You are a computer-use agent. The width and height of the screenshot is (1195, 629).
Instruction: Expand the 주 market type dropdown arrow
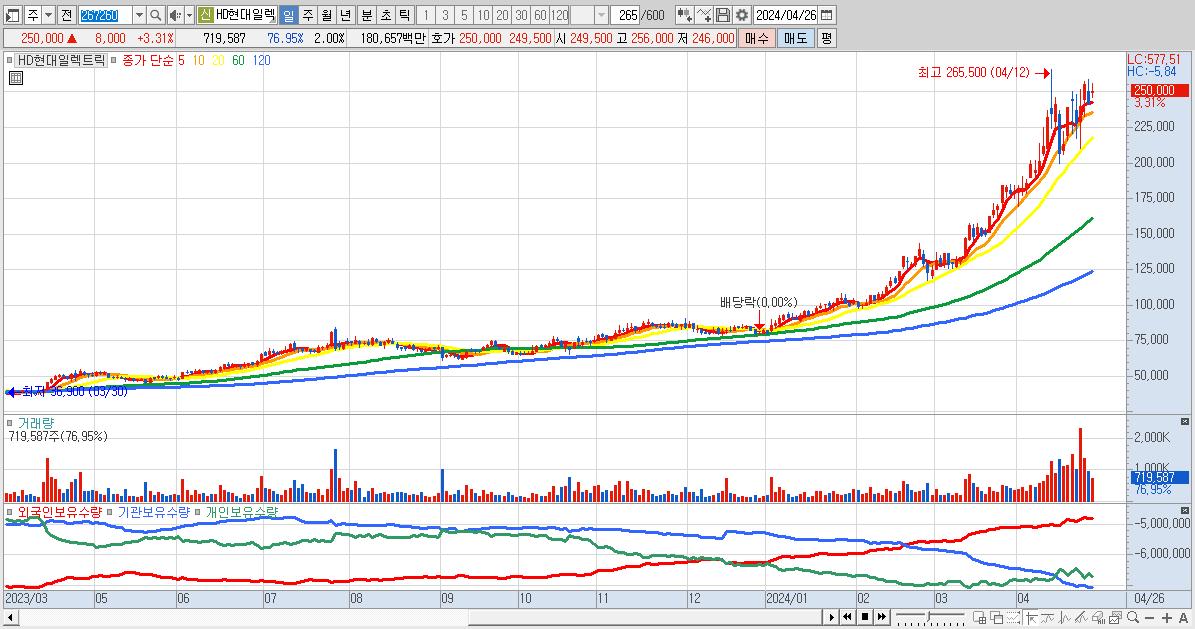(48, 15)
